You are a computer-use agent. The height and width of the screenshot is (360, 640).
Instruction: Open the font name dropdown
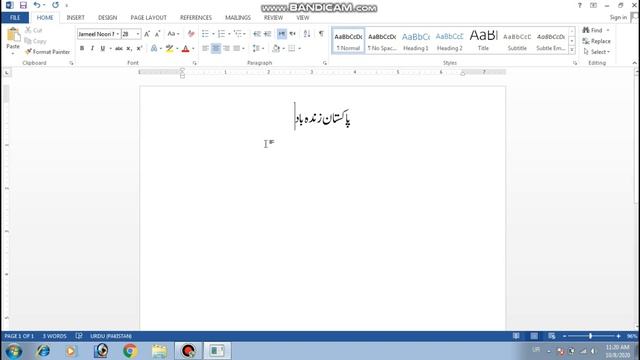click(x=118, y=34)
